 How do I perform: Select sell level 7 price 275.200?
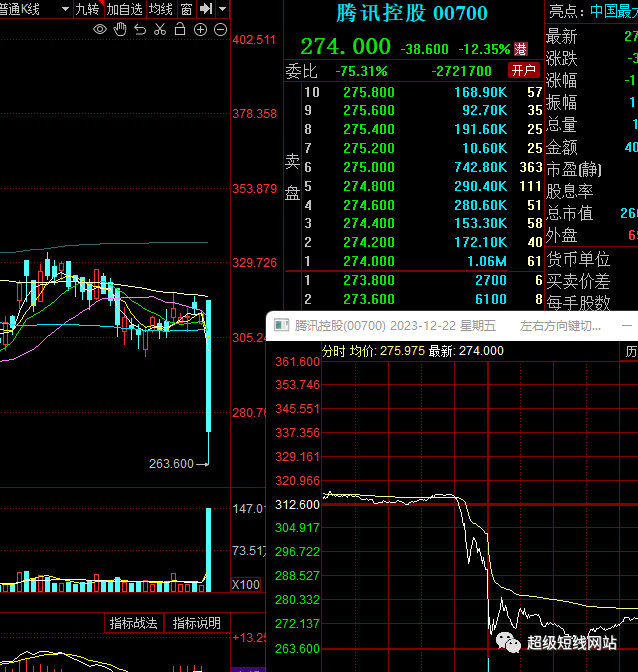pyautogui.click(x=369, y=148)
